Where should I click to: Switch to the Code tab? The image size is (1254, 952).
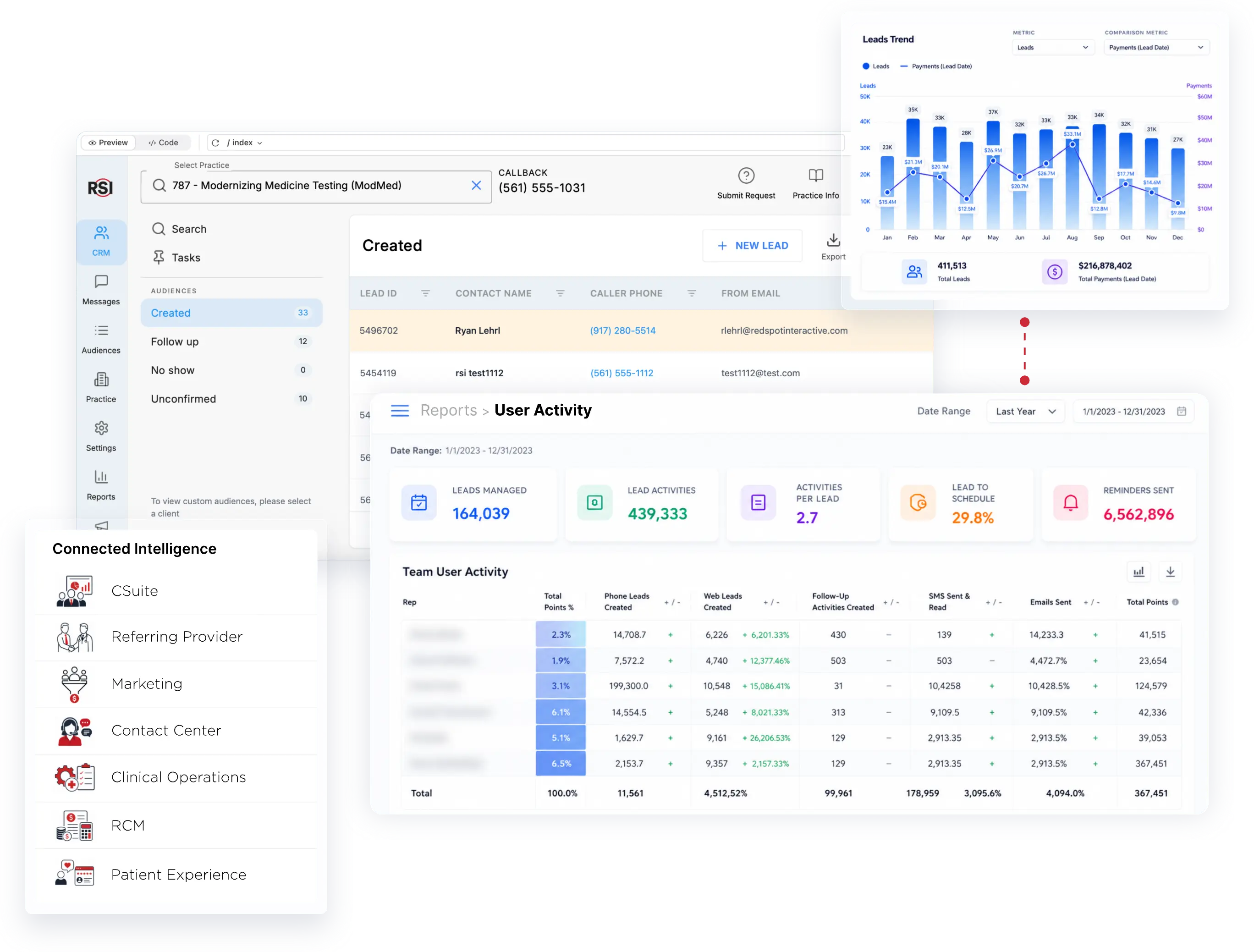coord(163,143)
